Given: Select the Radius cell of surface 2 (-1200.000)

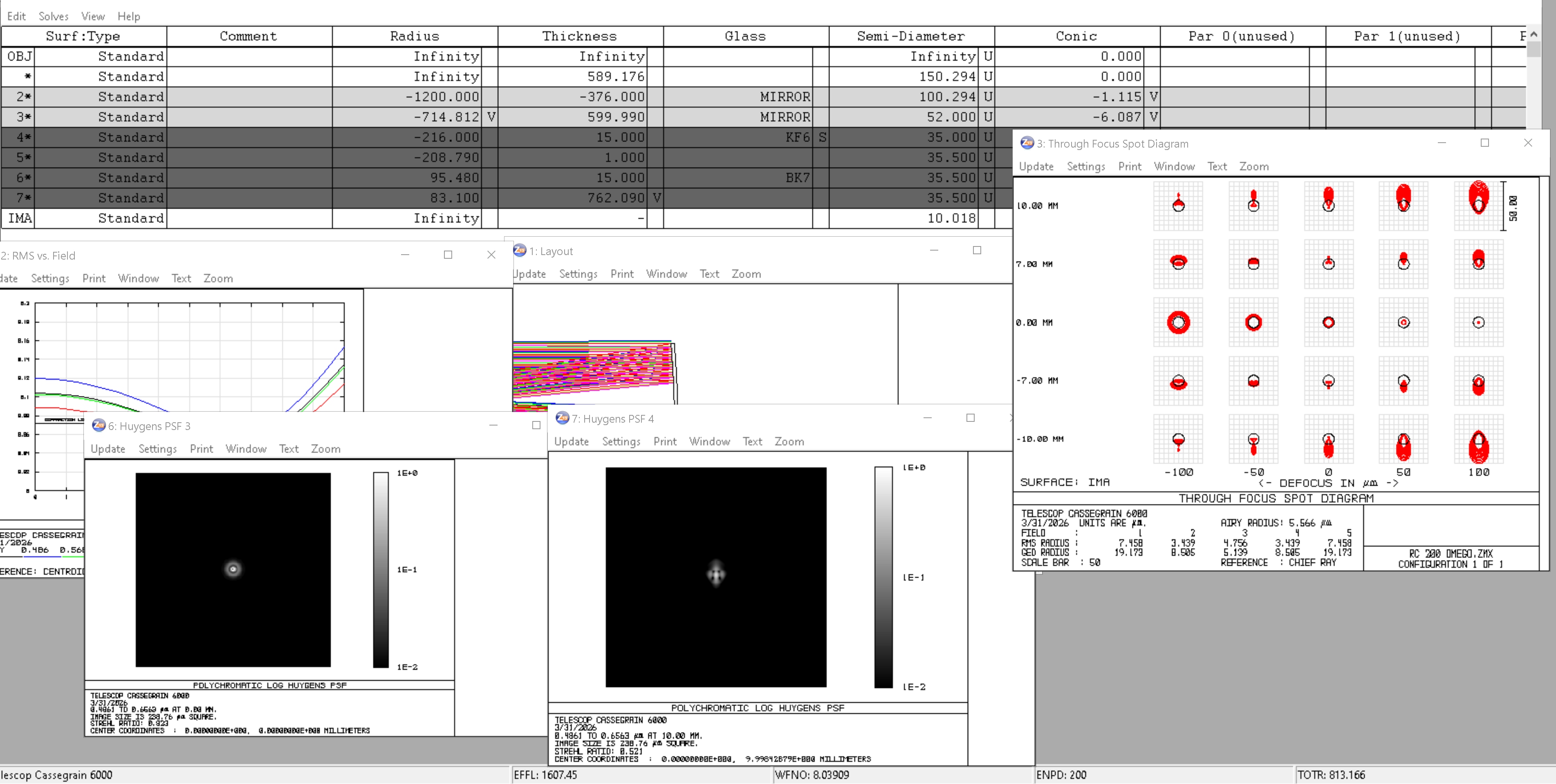Looking at the screenshot, I should coord(415,96).
